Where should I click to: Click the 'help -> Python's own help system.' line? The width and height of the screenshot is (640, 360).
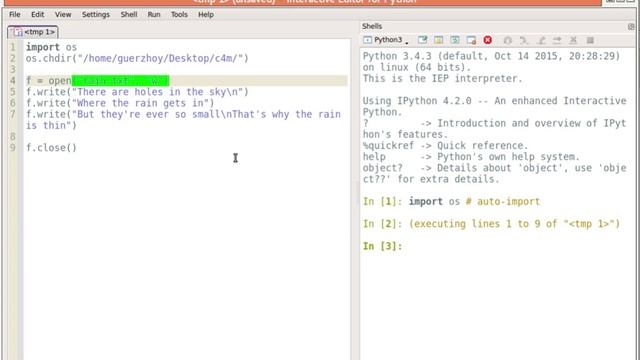471,157
